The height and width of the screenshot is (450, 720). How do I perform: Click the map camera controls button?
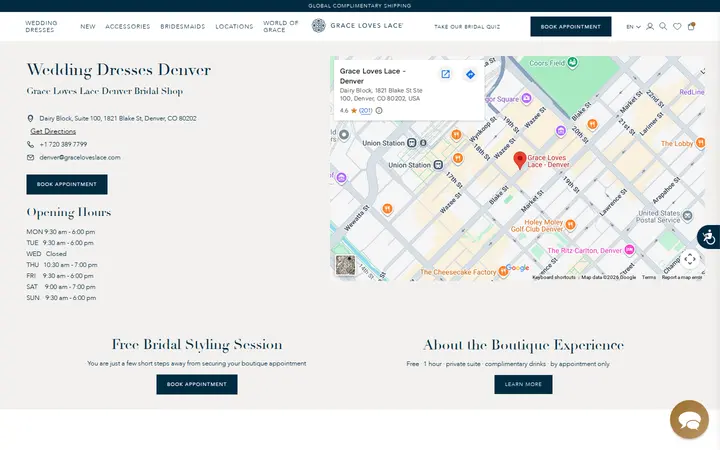tap(690, 259)
